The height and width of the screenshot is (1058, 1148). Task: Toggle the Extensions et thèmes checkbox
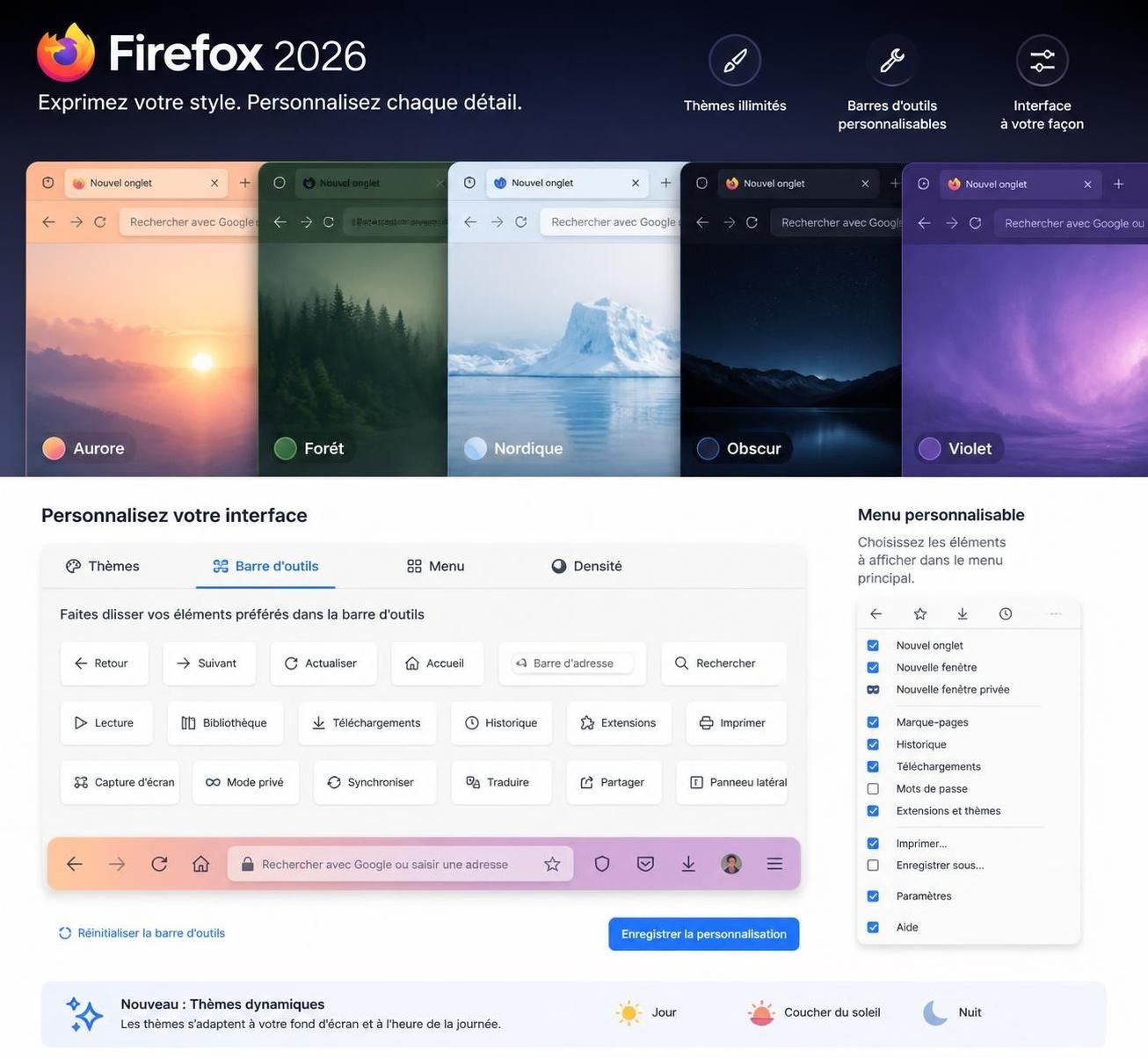873,810
